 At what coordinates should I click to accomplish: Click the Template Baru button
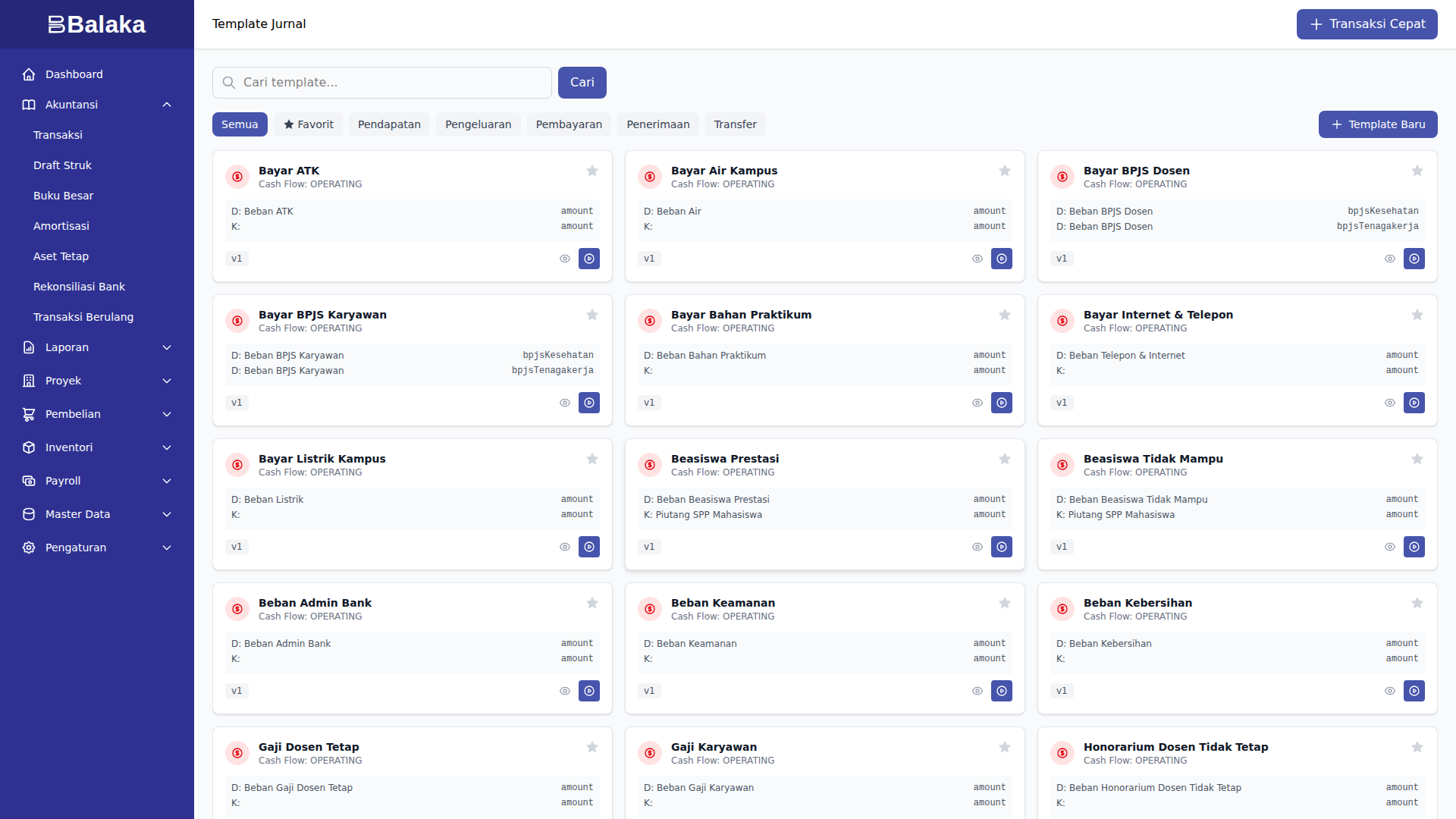coord(1377,124)
